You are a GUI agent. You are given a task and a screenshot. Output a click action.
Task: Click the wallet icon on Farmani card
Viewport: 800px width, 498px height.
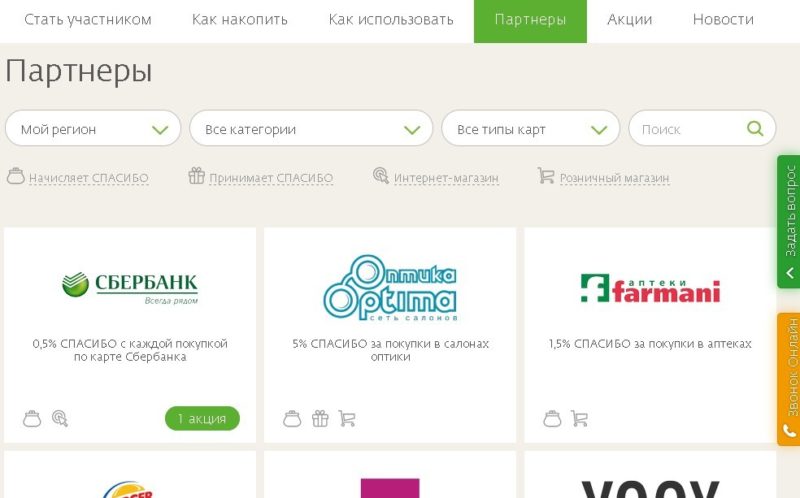point(552,419)
